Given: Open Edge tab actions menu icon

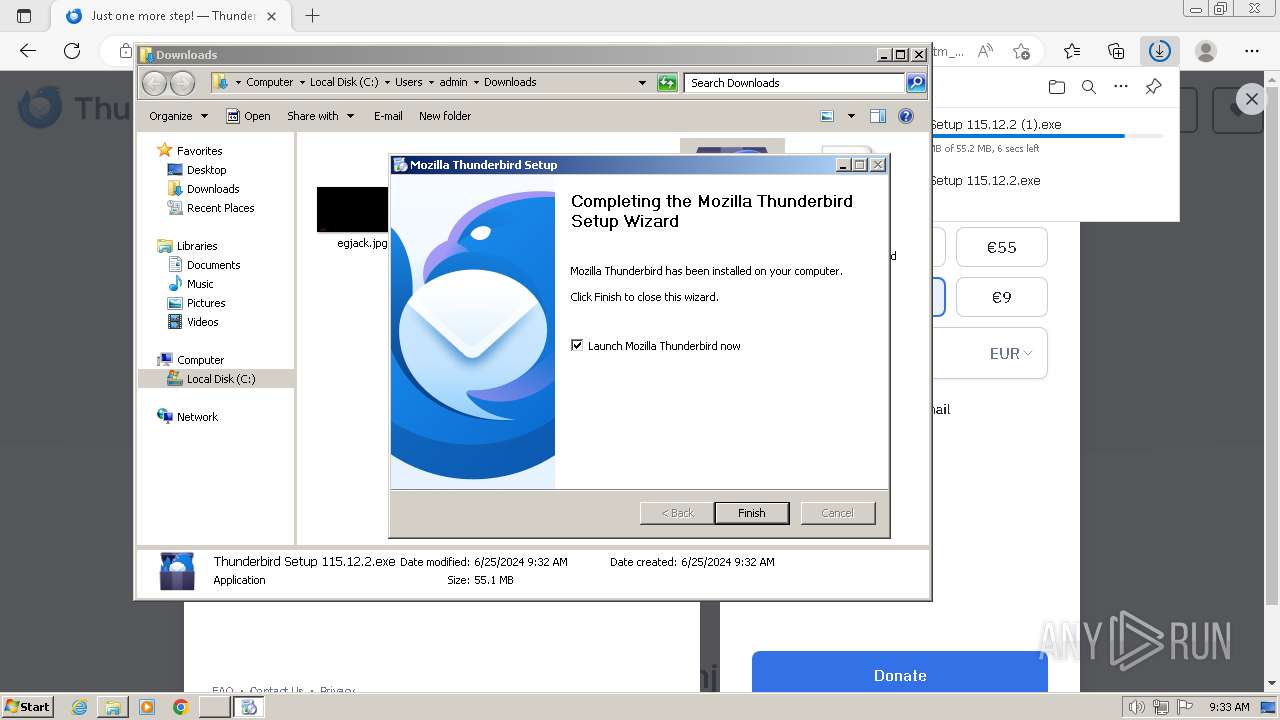Looking at the screenshot, I should [x=24, y=16].
